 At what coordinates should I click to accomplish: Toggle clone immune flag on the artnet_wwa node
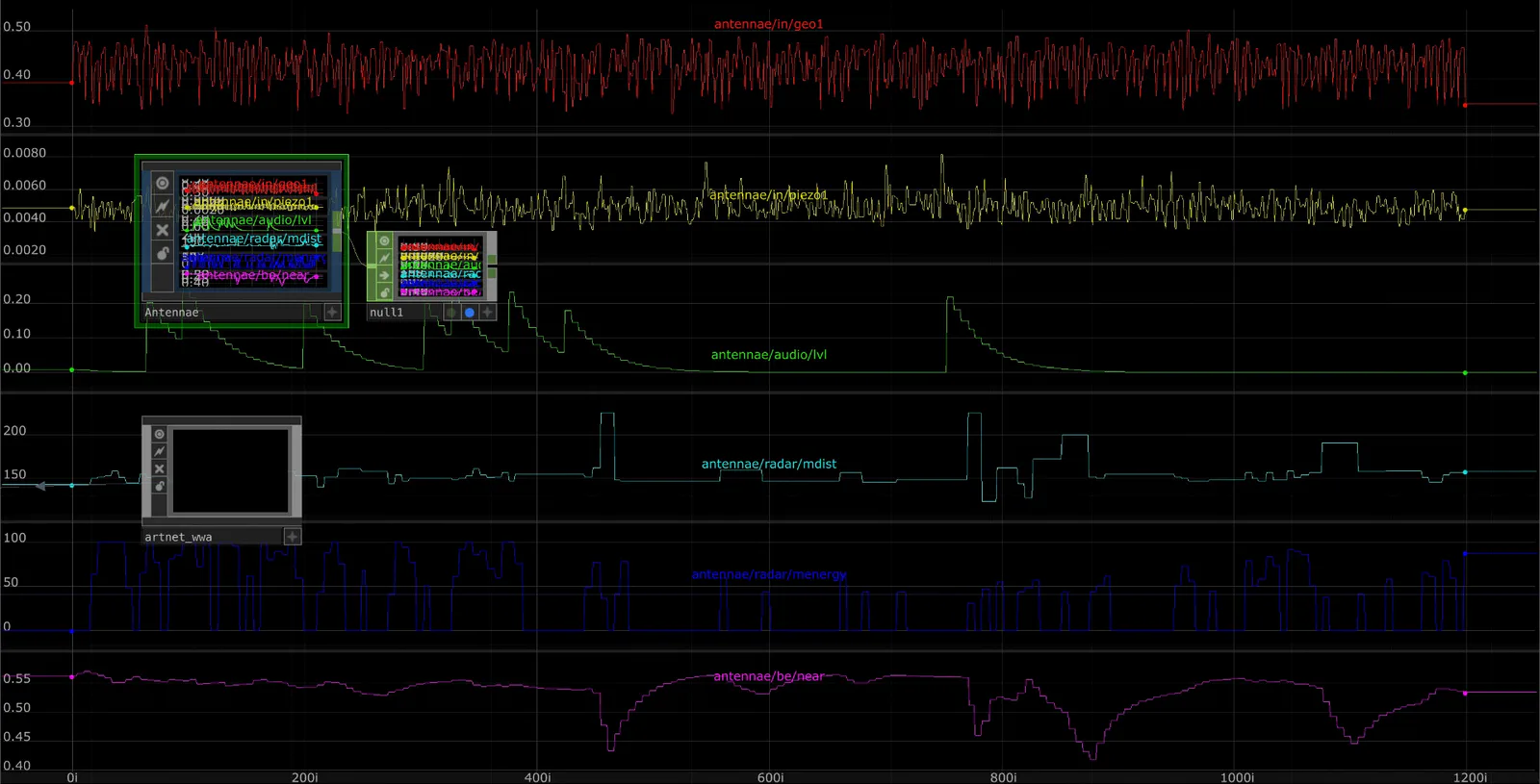[160, 451]
